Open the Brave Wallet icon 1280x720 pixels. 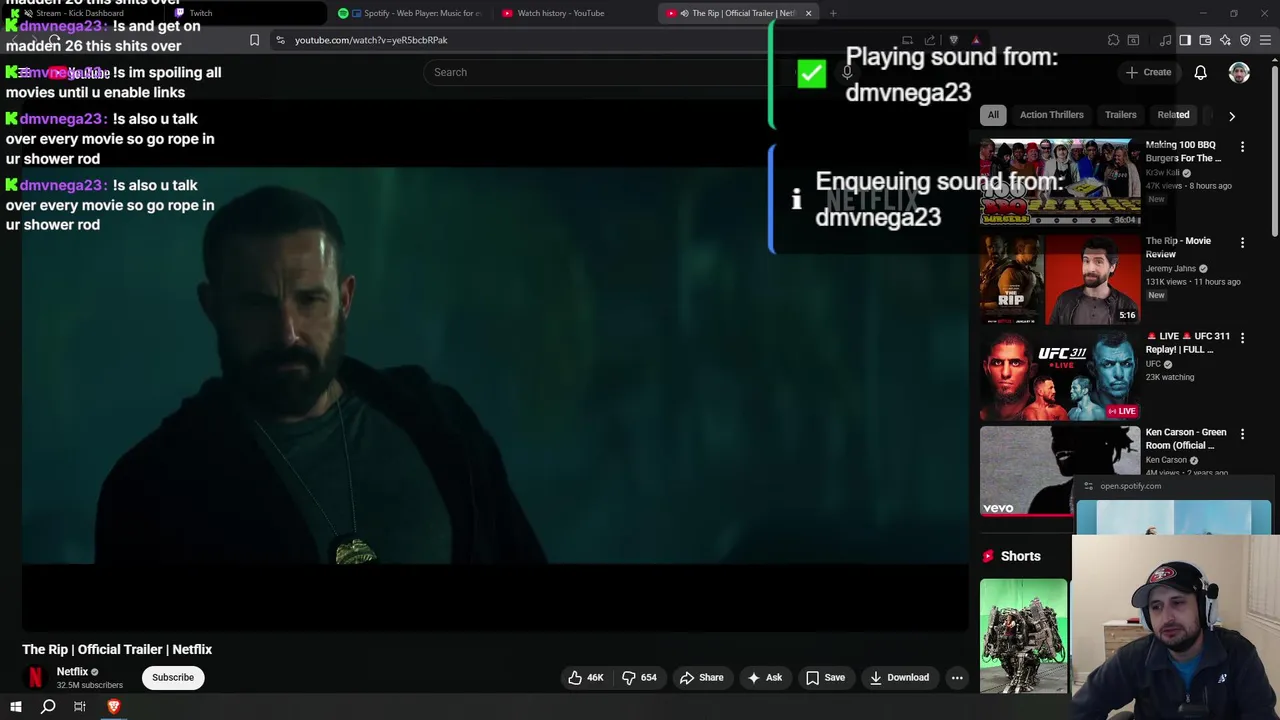pyautogui.click(x=1205, y=40)
